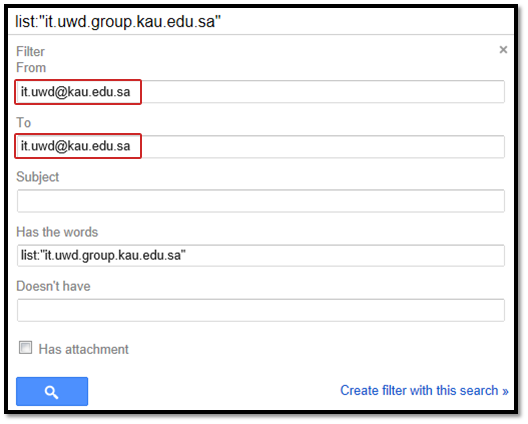Click into the empty Subject field
The width and height of the screenshot is (528, 424).
point(261,201)
